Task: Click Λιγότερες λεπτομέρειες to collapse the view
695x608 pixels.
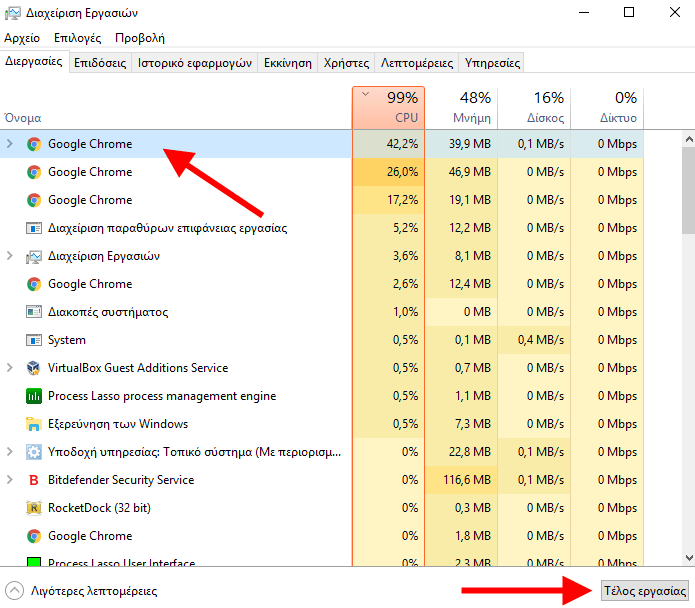Action: pos(81,591)
